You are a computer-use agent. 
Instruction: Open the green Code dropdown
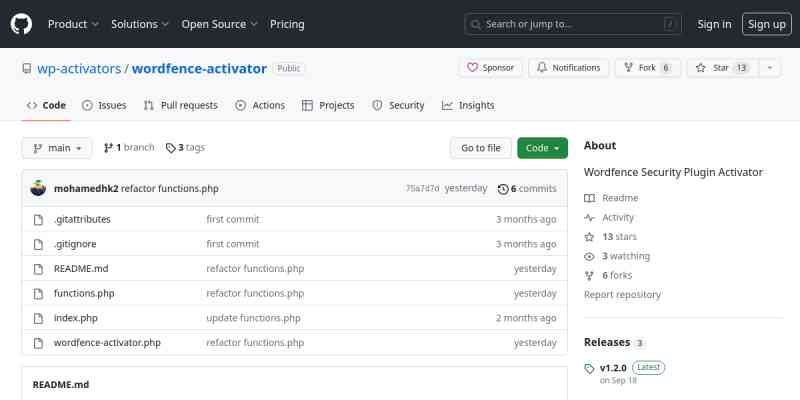click(x=542, y=148)
